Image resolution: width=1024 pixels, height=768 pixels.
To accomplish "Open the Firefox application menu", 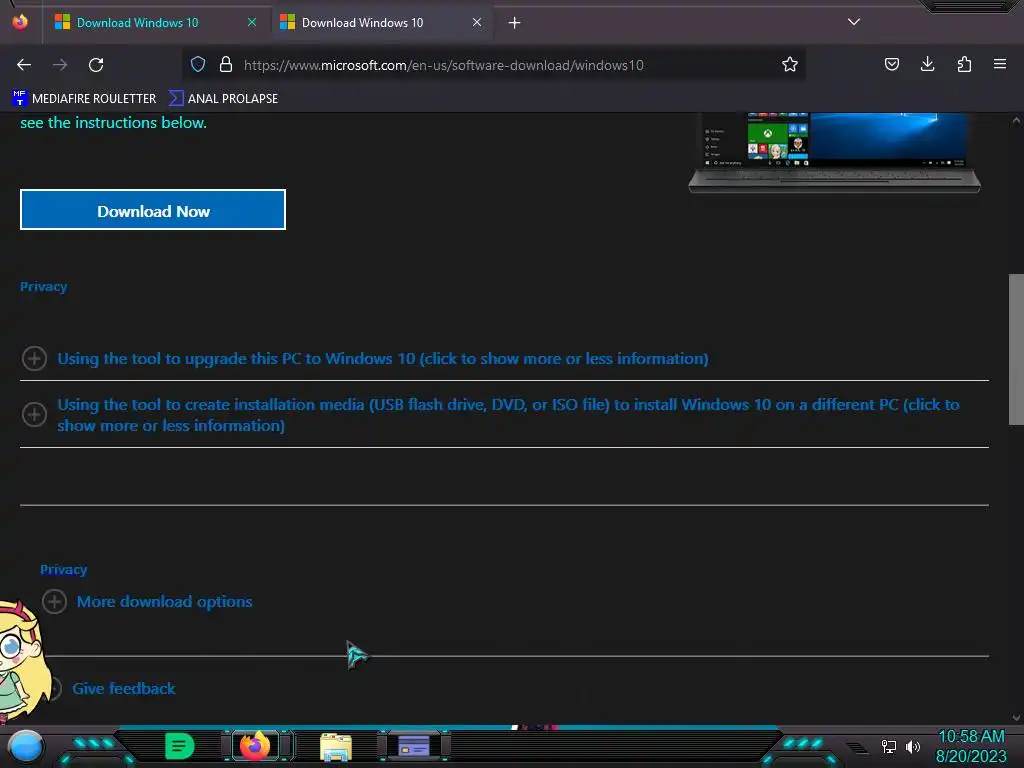I will 1000,64.
